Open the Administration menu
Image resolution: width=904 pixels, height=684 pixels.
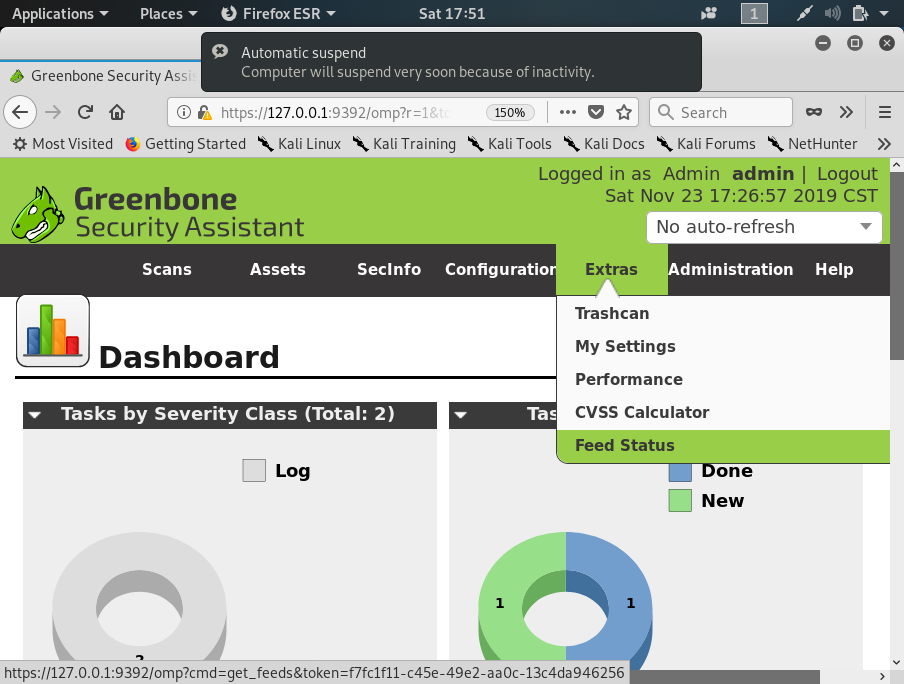click(730, 269)
